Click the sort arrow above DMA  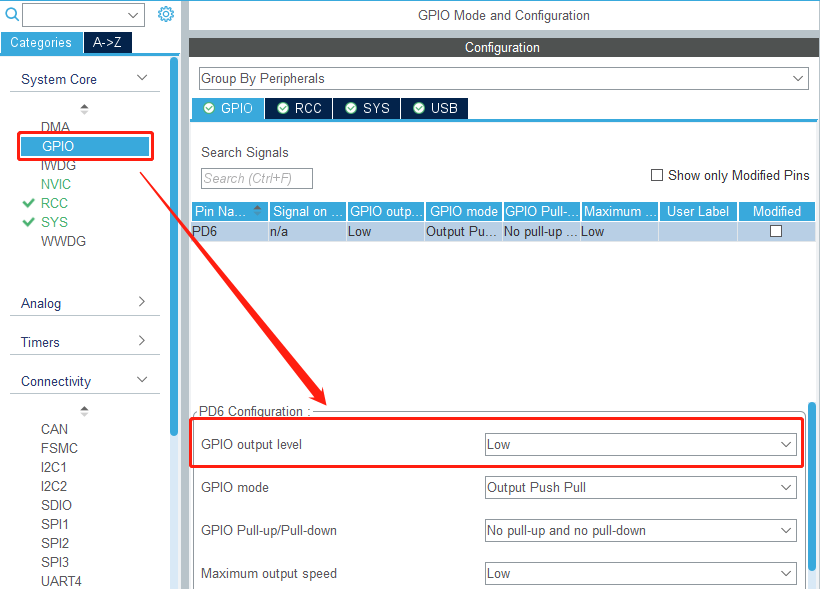(84, 109)
